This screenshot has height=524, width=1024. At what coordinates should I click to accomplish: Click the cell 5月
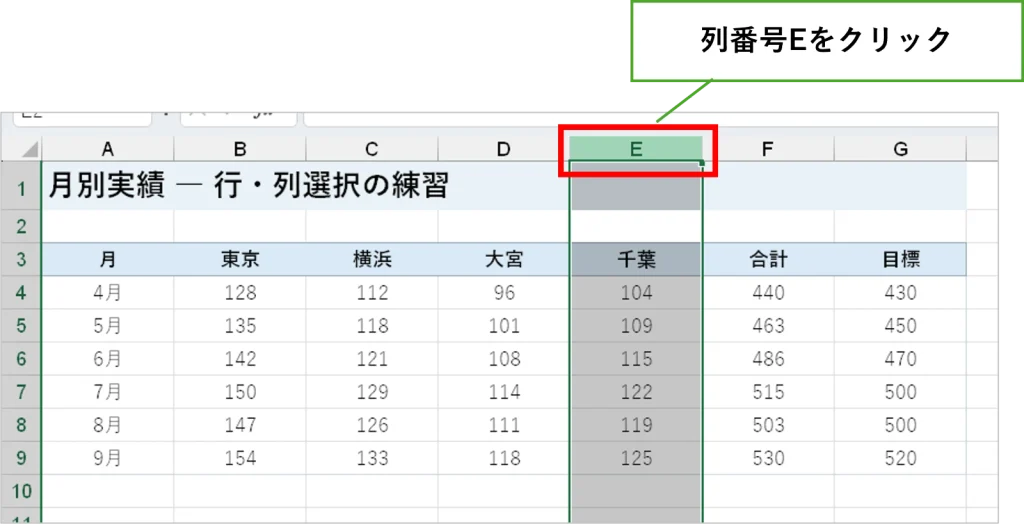108,325
